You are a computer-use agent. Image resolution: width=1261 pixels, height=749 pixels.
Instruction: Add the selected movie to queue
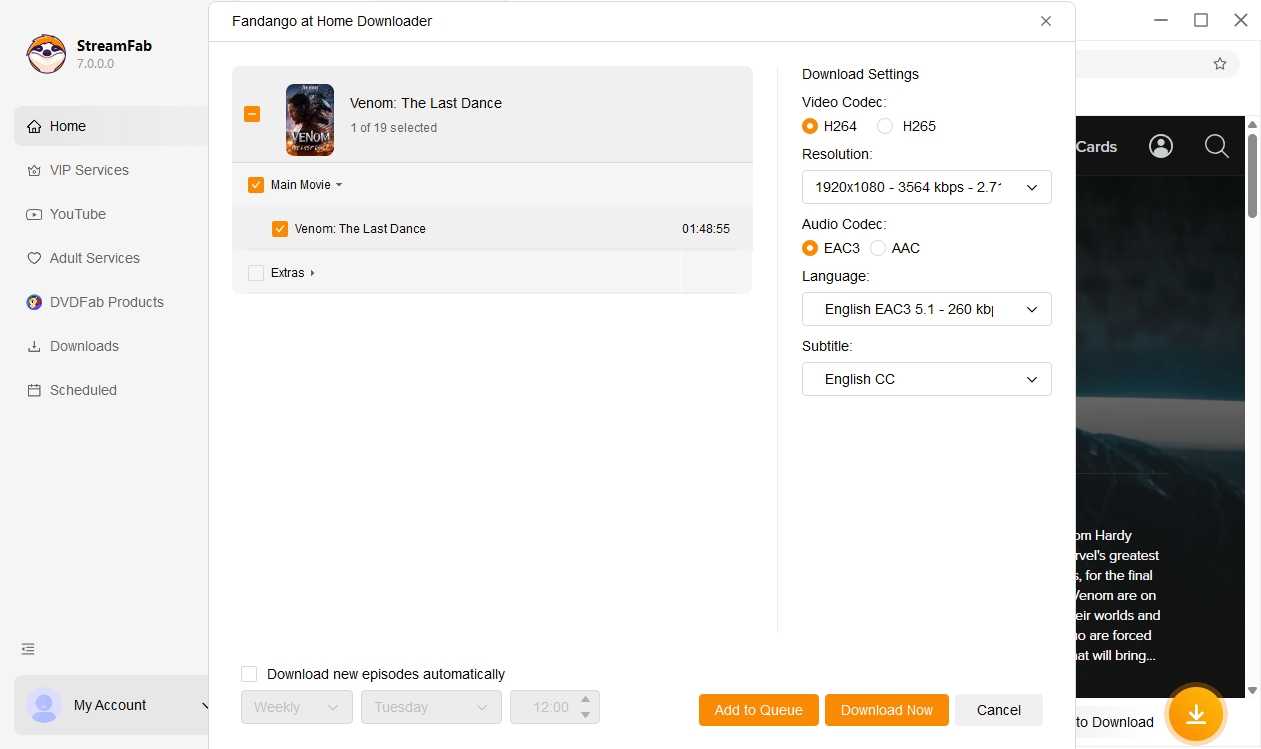[x=758, y=710]
